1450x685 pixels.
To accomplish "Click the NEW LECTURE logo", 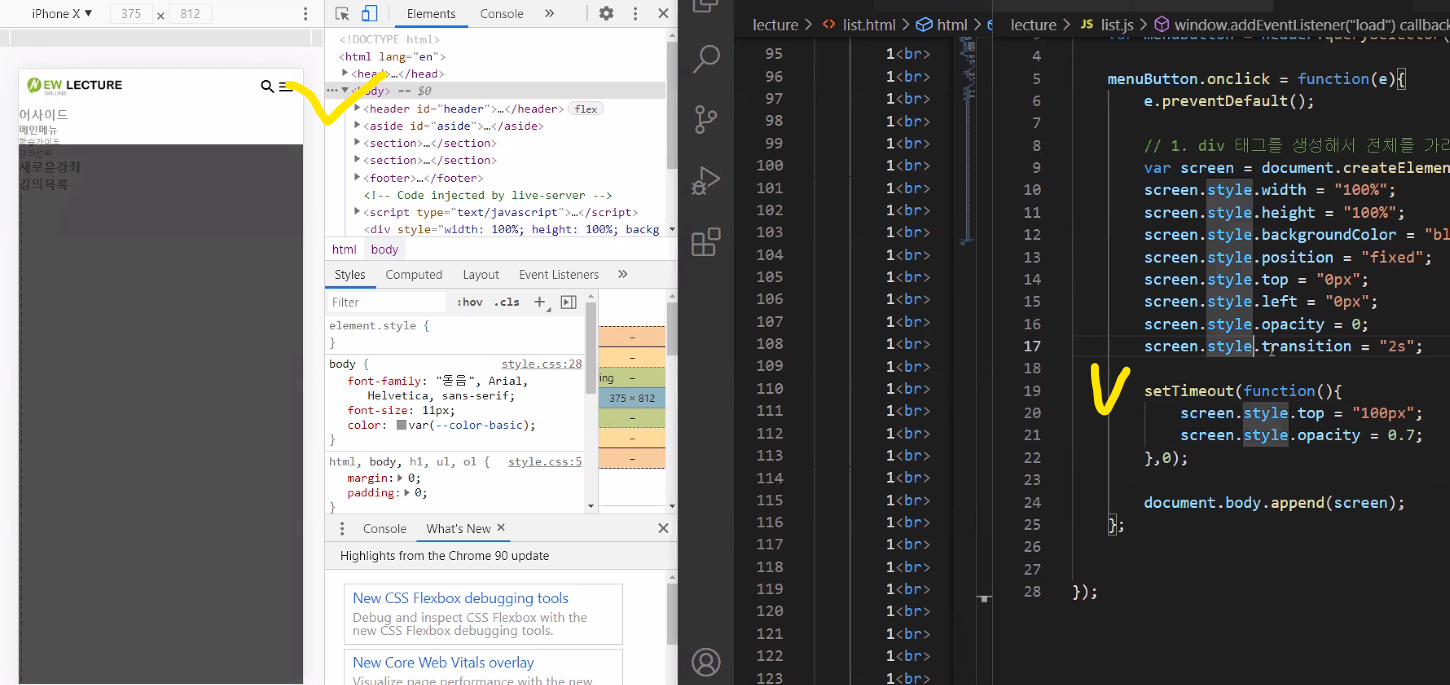I will (75, 86).
